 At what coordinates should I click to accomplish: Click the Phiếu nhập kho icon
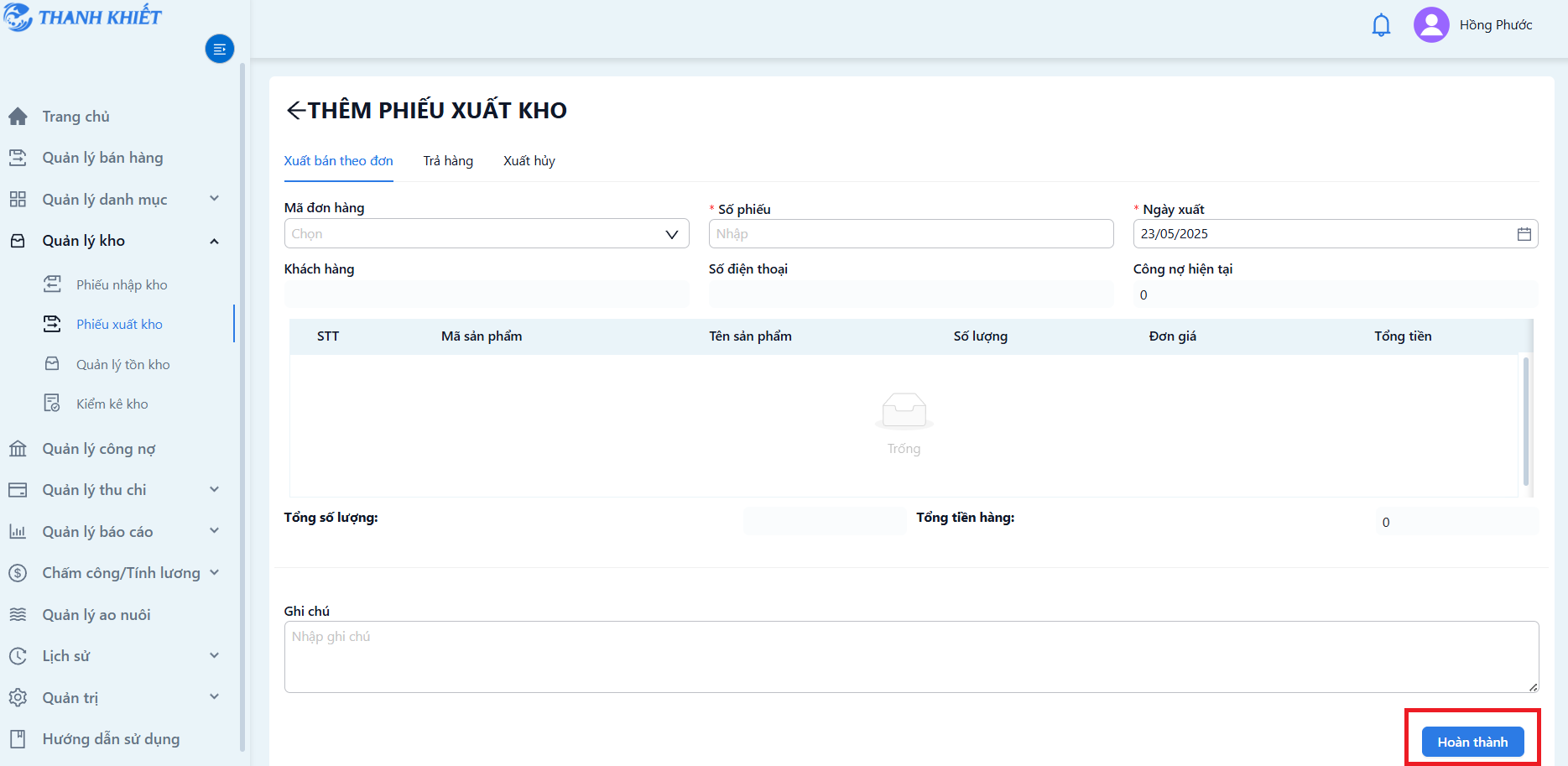[x=52, y=284]
